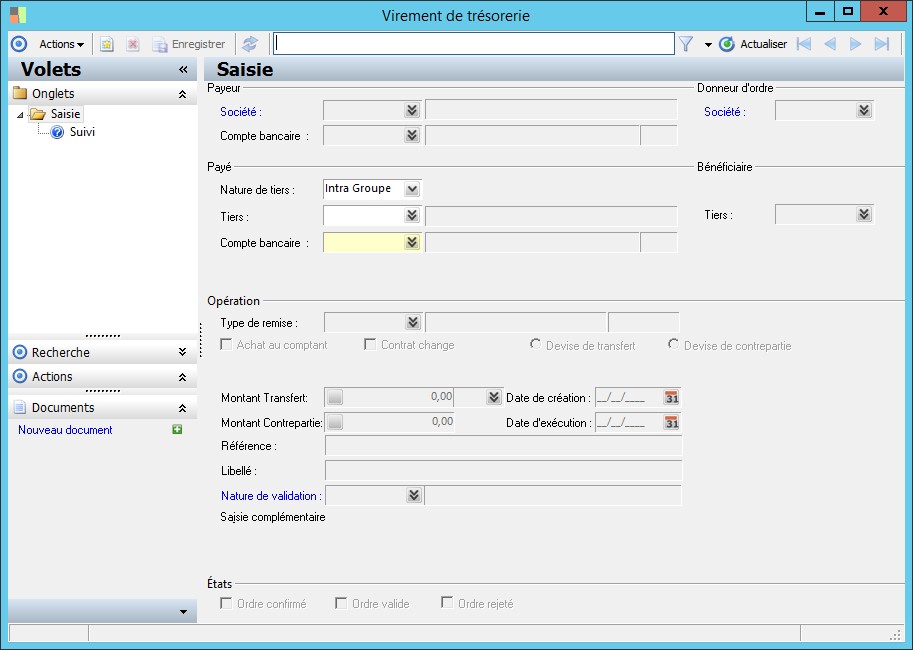Screen dimensions: 913x650
Task: Click the bottom panel dropdown arrow
Action: (x=183, y=612)
